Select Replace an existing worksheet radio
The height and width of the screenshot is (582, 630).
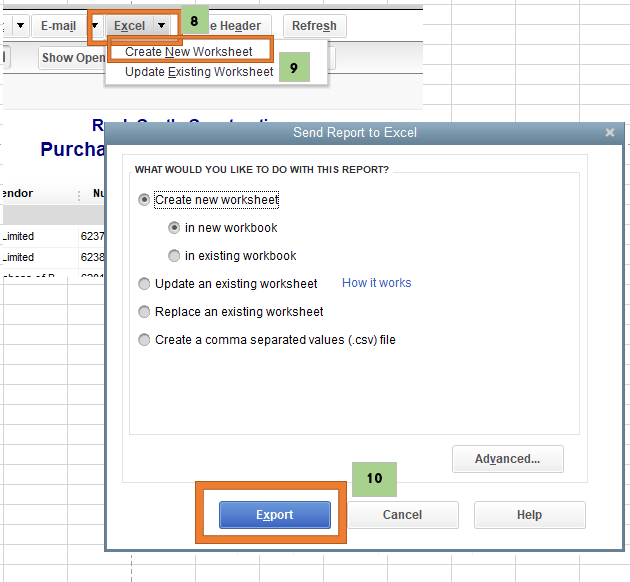[x=144, y=312]
